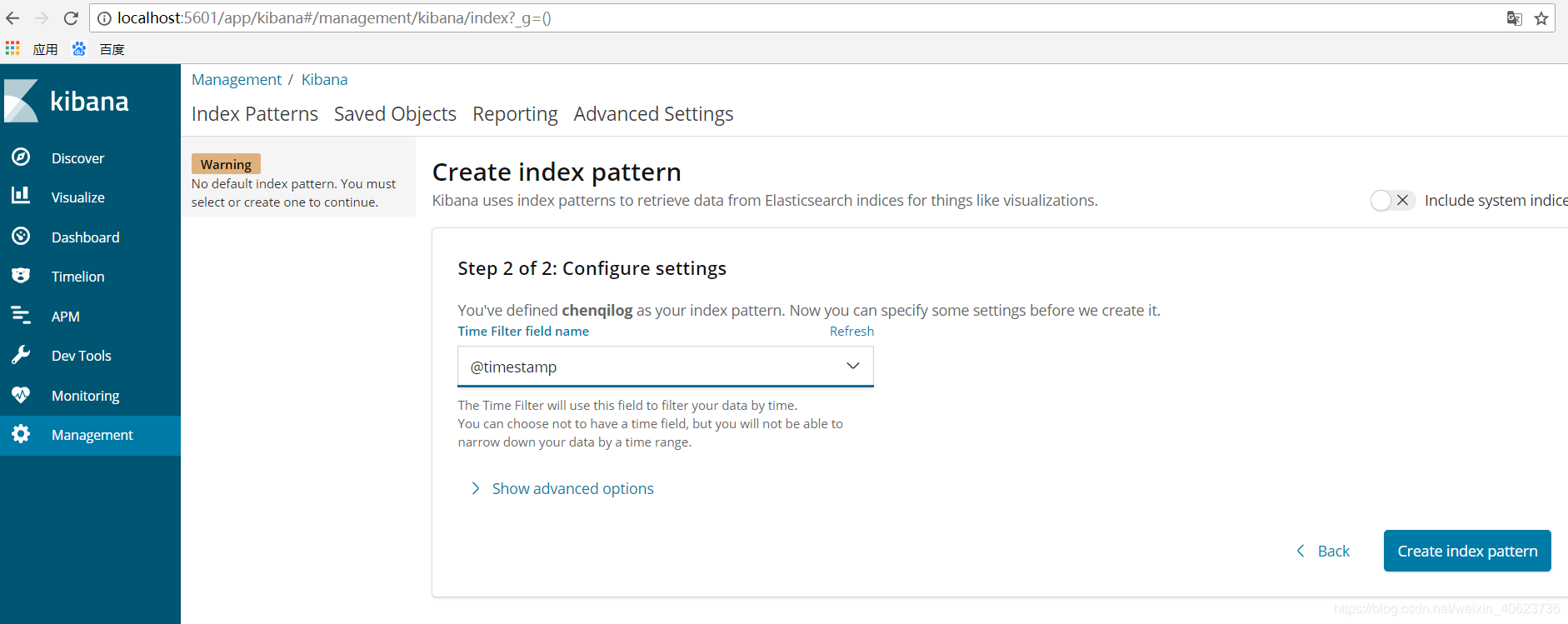Select the chenqilog index pattern name
Screen dimensions: 1568x624
[597, 310]
